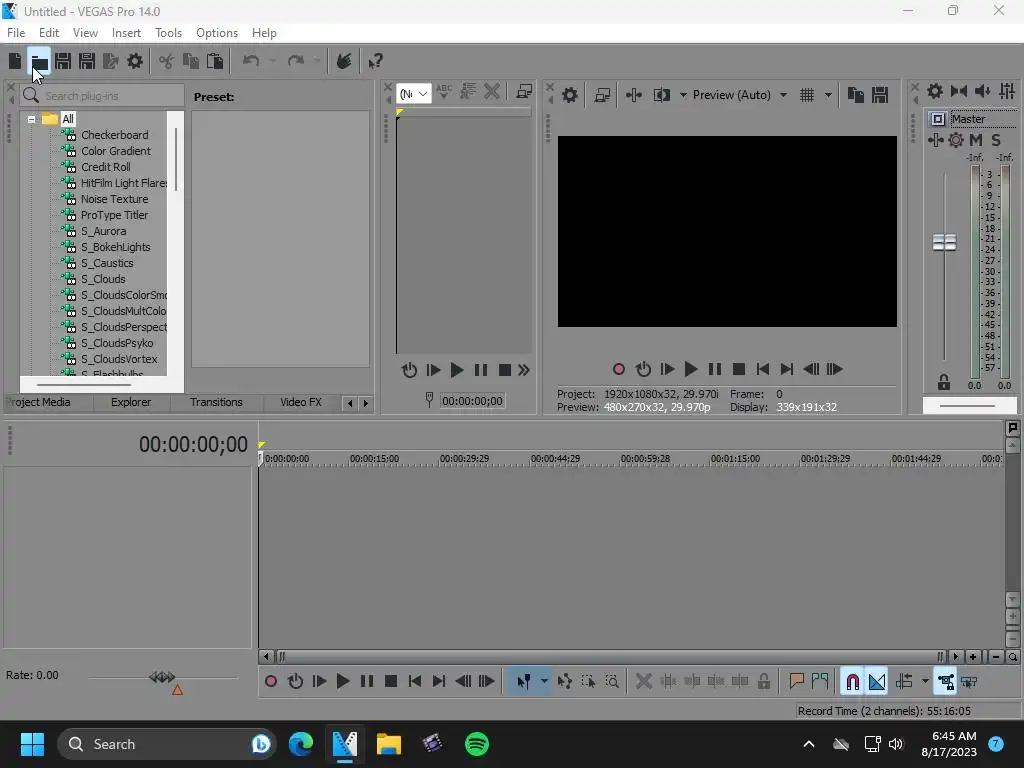Toggle Split Screen View icon
1024x768 pixels.
pos(662,95)
